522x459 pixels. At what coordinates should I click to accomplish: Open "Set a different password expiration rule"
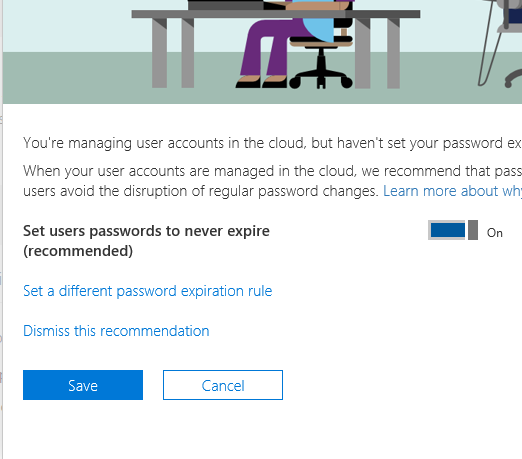coord(148,291)
